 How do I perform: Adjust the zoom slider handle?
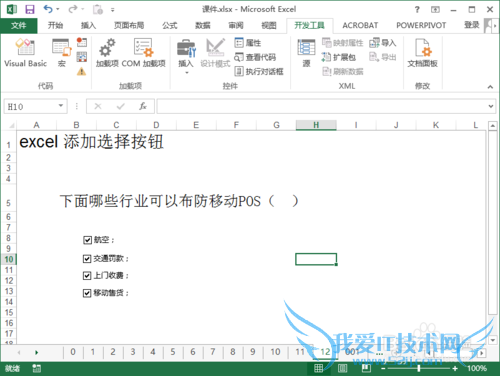tap(419, 368)
